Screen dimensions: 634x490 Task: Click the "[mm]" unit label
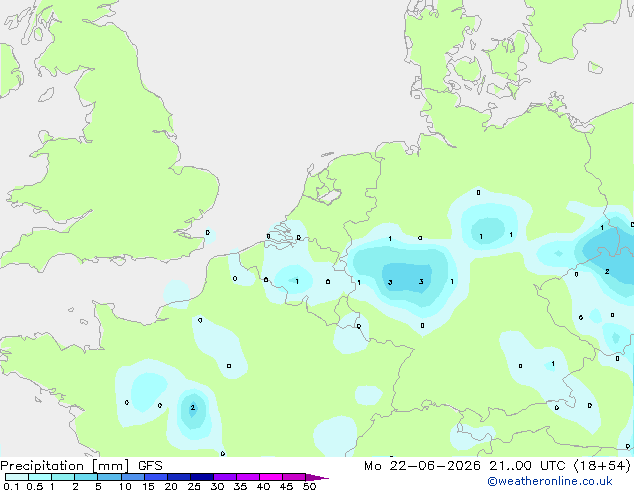pyautogui.click(x=110, y=466)
